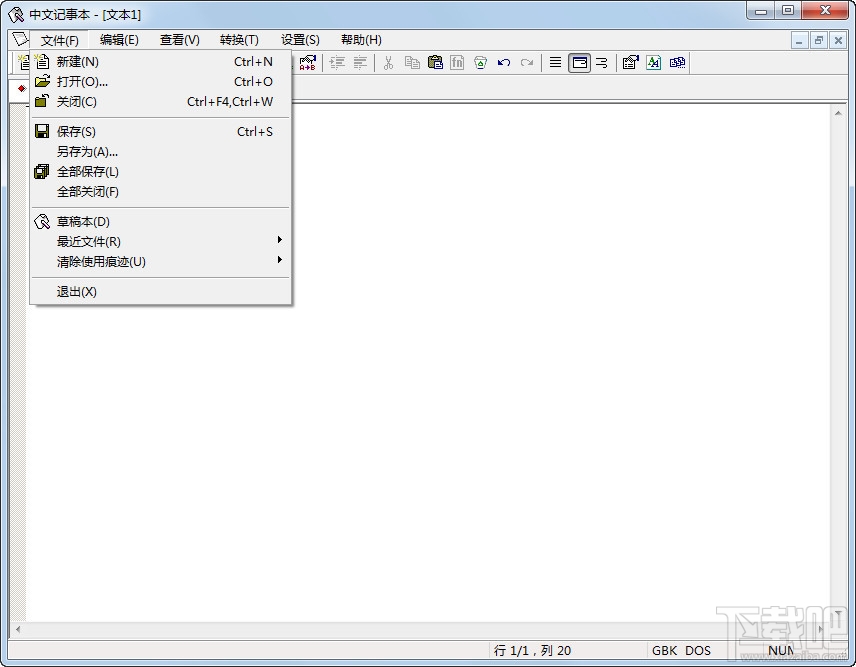Select 另存为(A)... menu entry
856x667 pixels.
(160, 152)
